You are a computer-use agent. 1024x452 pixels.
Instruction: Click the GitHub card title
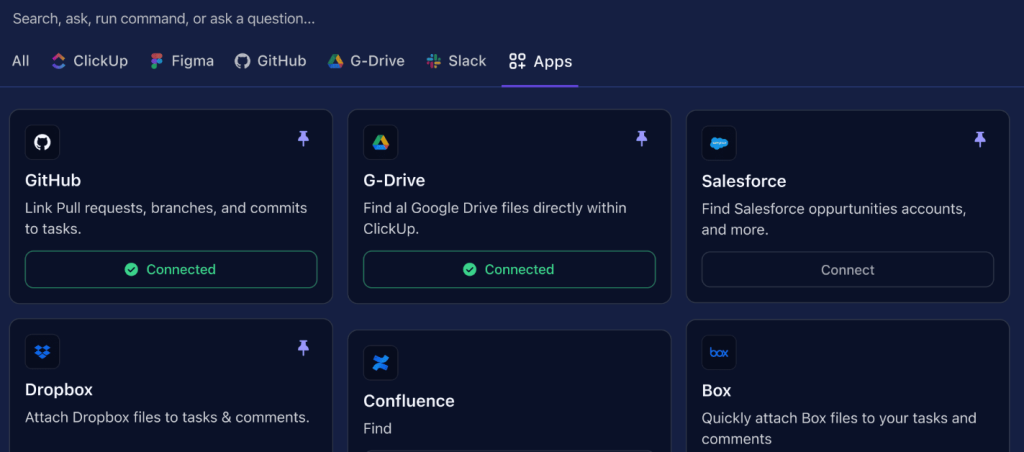tap(53, 180)
